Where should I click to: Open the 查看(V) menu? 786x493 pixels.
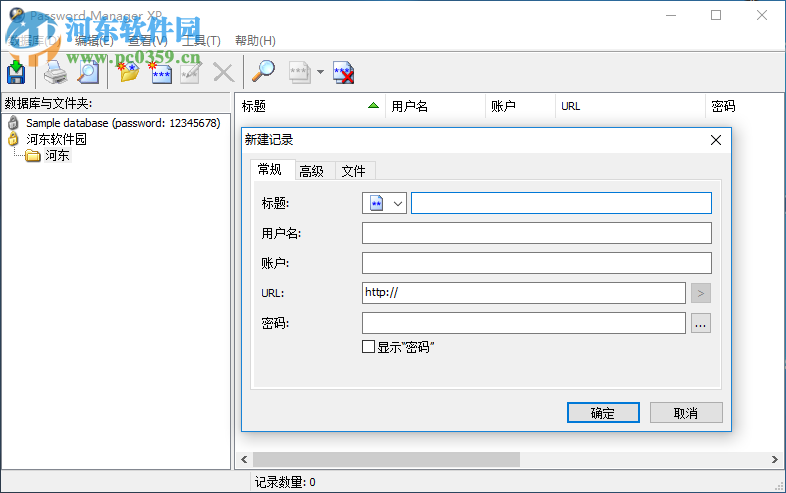coord(147,41)
